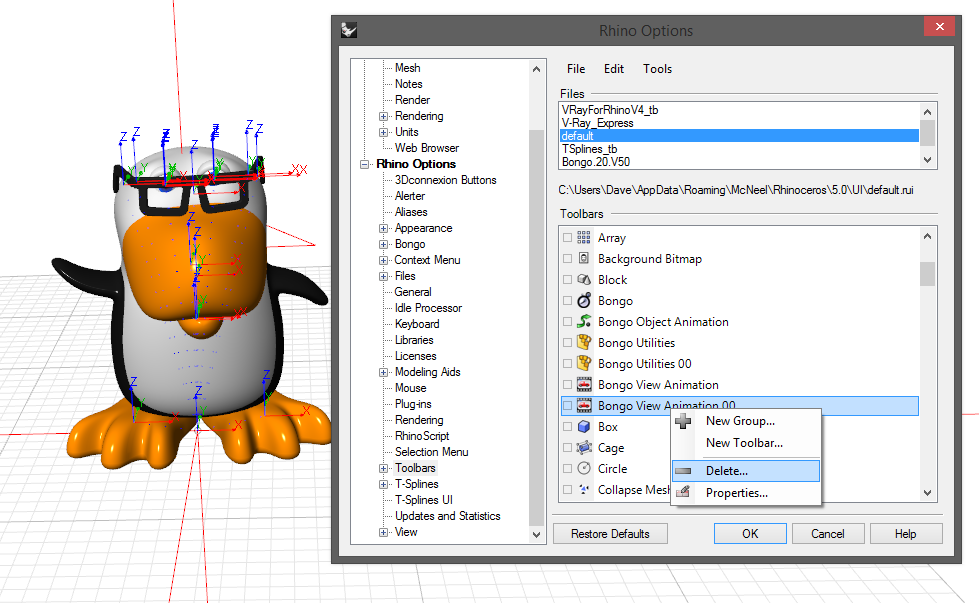The height and width of the screenshot is (603, 979).
Task: Click the Files list scroll-down arrow
Action: 928,160
